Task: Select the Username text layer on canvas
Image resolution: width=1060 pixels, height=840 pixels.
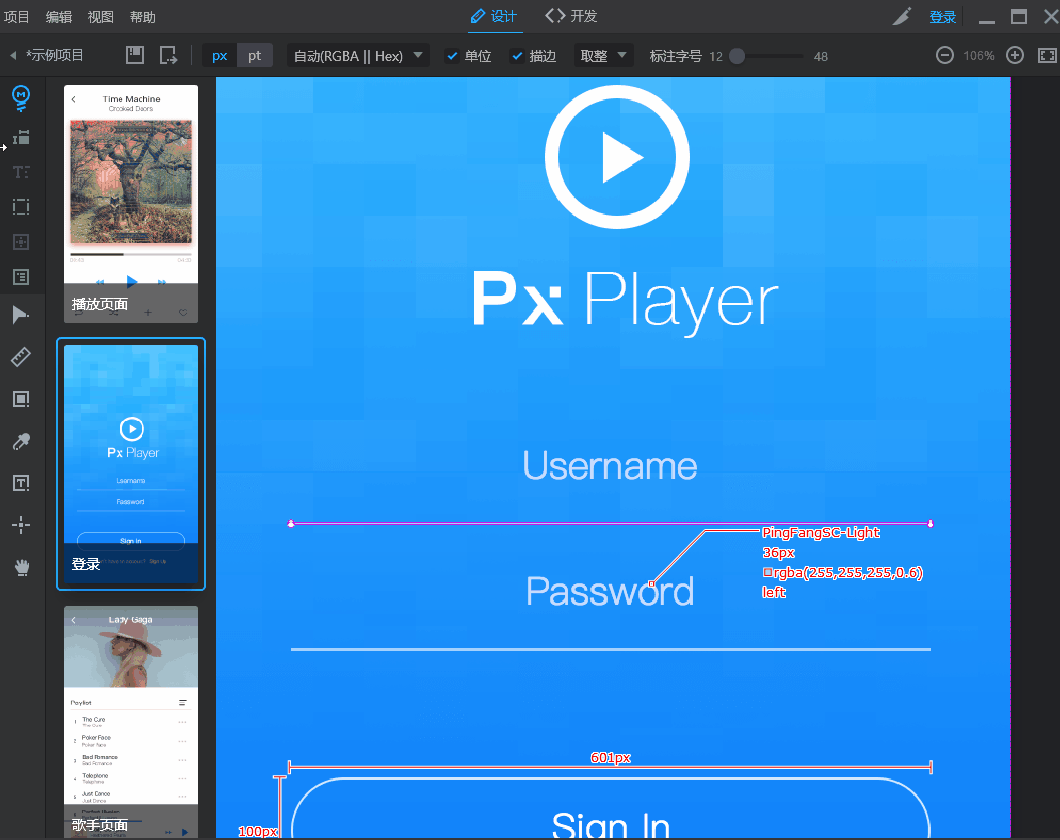Action: pyautogui.click(x=610, y=466)
